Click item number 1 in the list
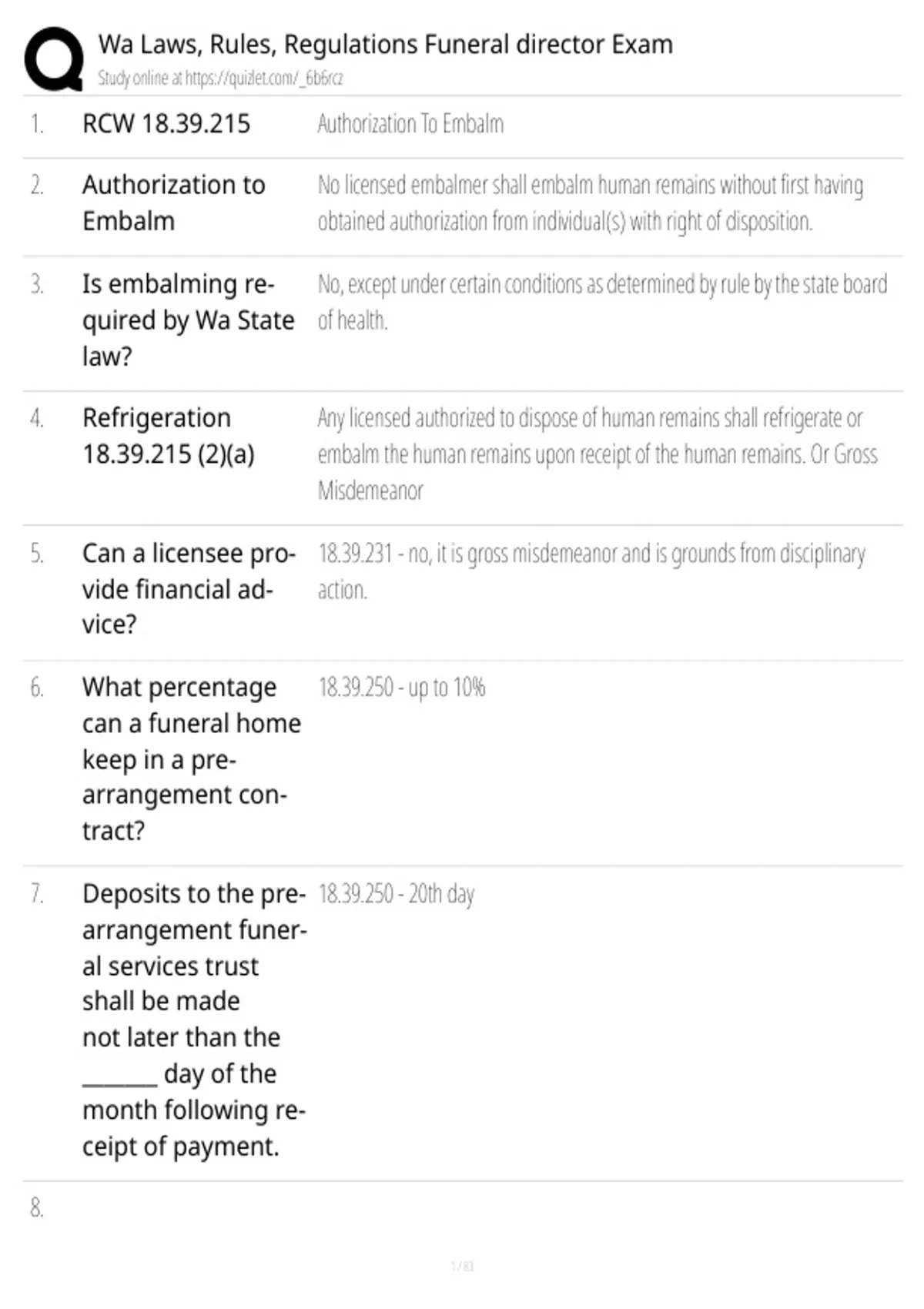Viewport: 924px width, 1309px height. click(x=37, y=123)
